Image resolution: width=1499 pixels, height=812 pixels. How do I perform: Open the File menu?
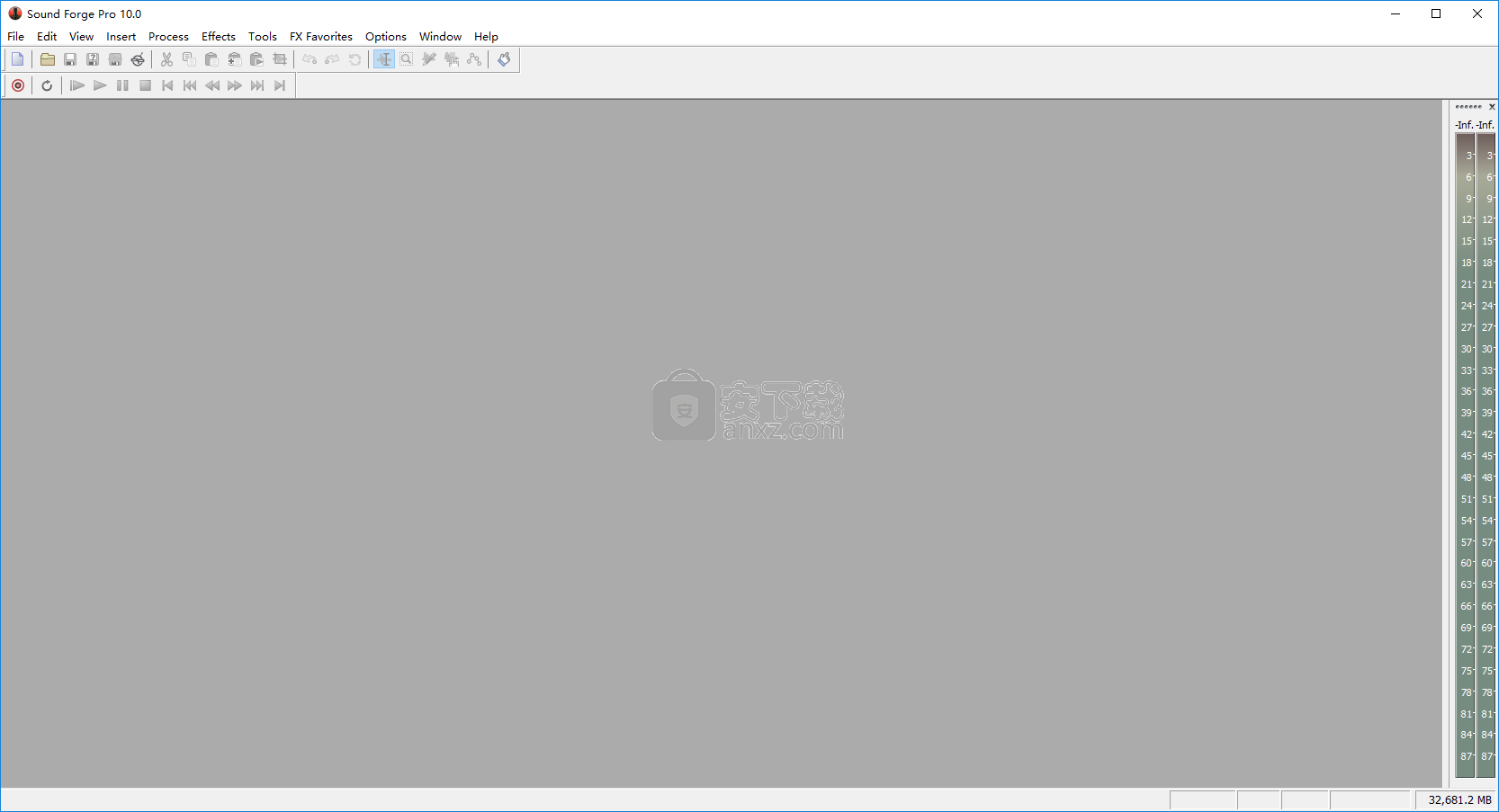[x=16, y=37]
